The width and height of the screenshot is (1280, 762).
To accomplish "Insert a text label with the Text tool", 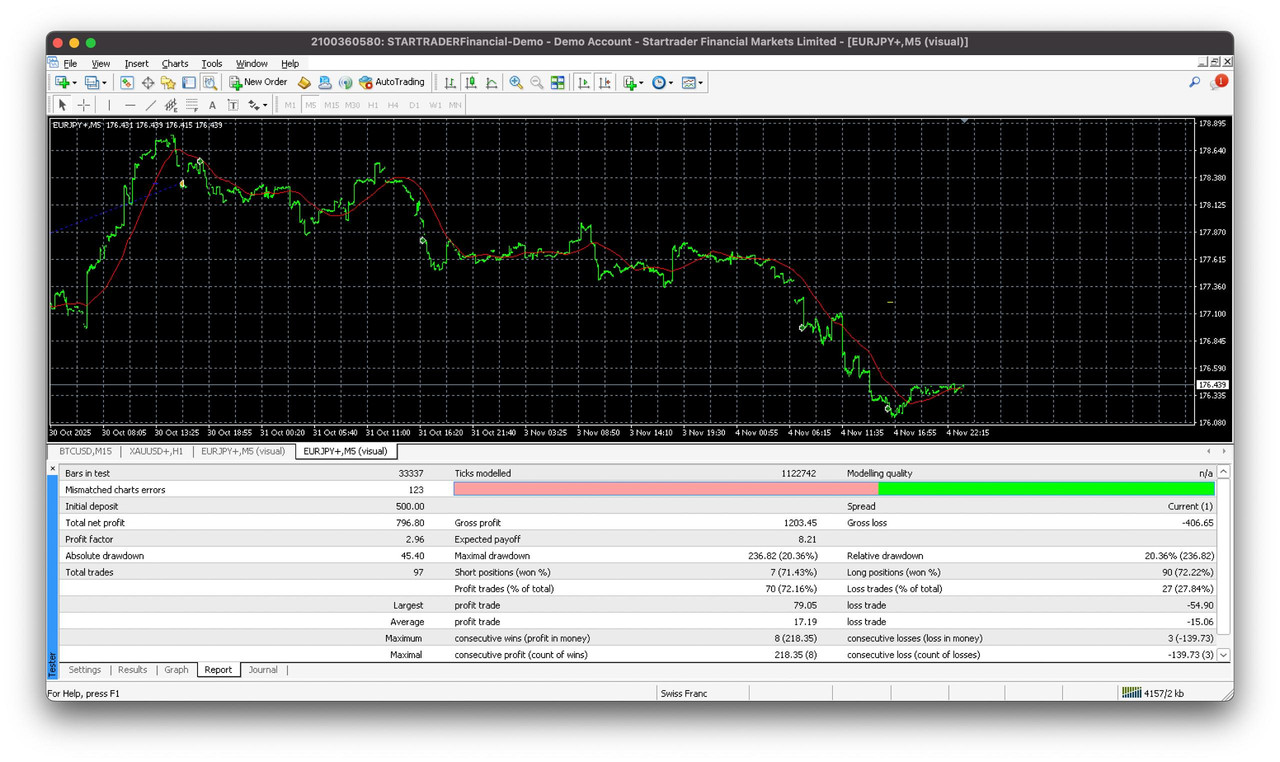I will [x=233, y=104].
